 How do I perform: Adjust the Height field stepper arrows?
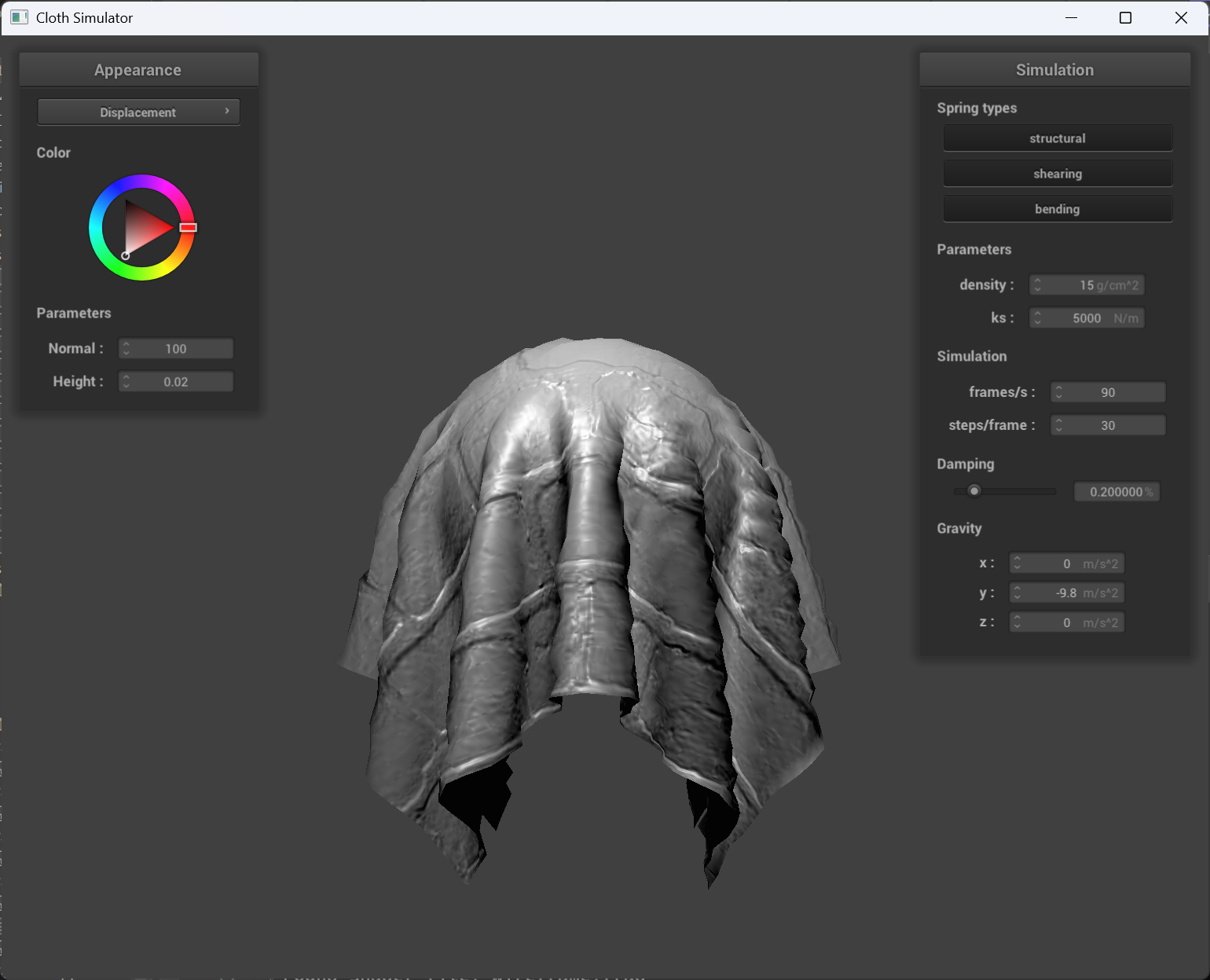(x=126, y=381)
